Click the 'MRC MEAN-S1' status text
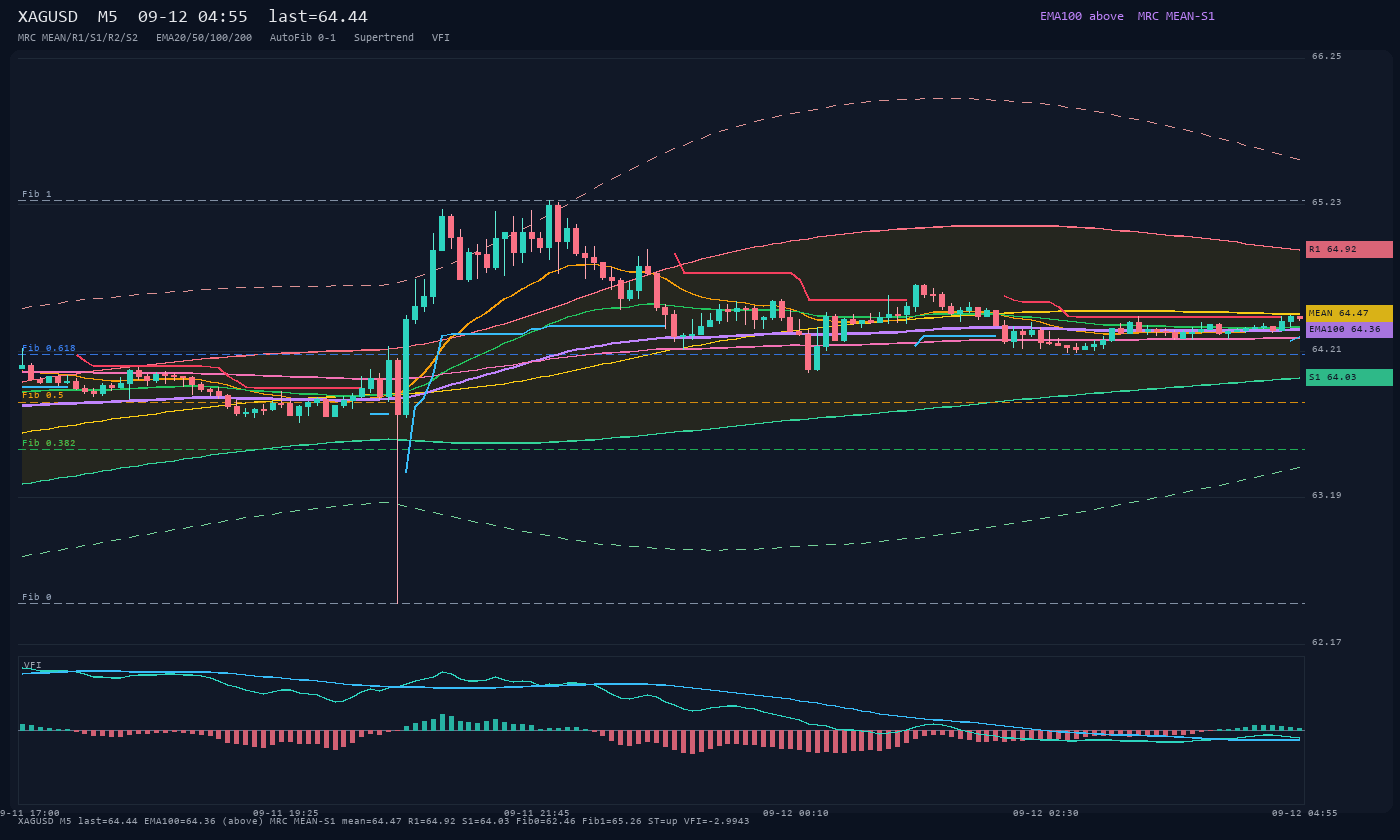 click(1176, 16)
